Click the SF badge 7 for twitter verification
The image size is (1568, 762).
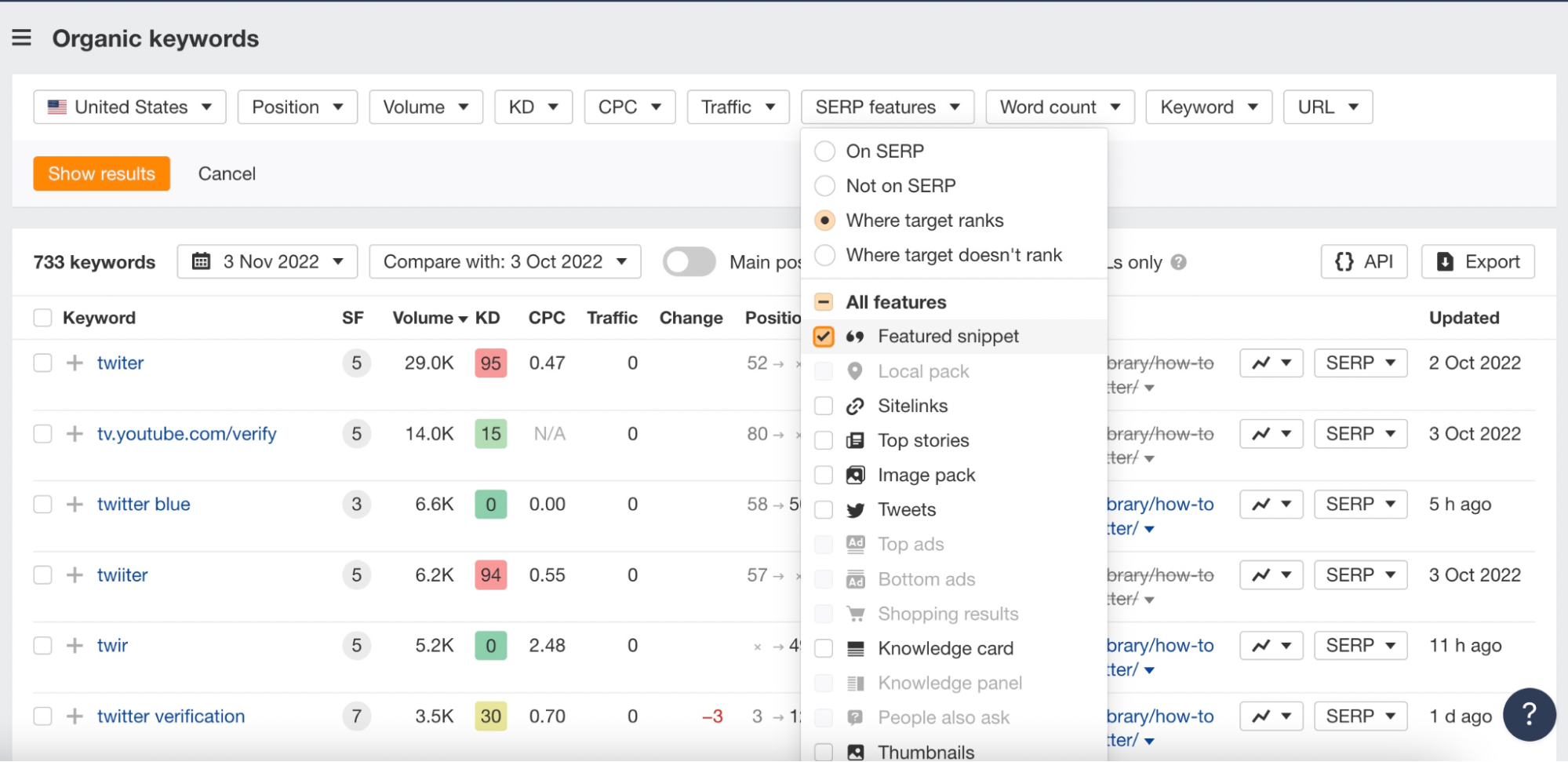point(356,716)
